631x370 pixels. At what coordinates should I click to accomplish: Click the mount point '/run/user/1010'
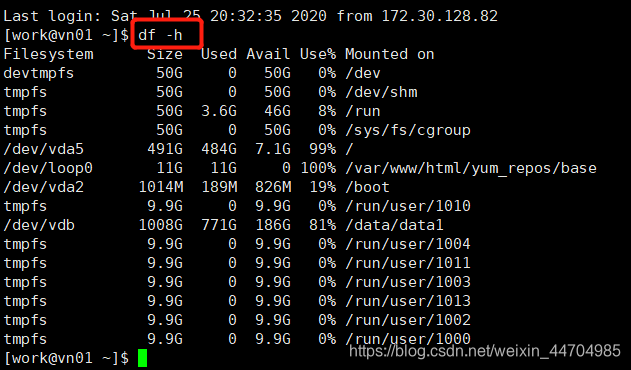(408, 206)
